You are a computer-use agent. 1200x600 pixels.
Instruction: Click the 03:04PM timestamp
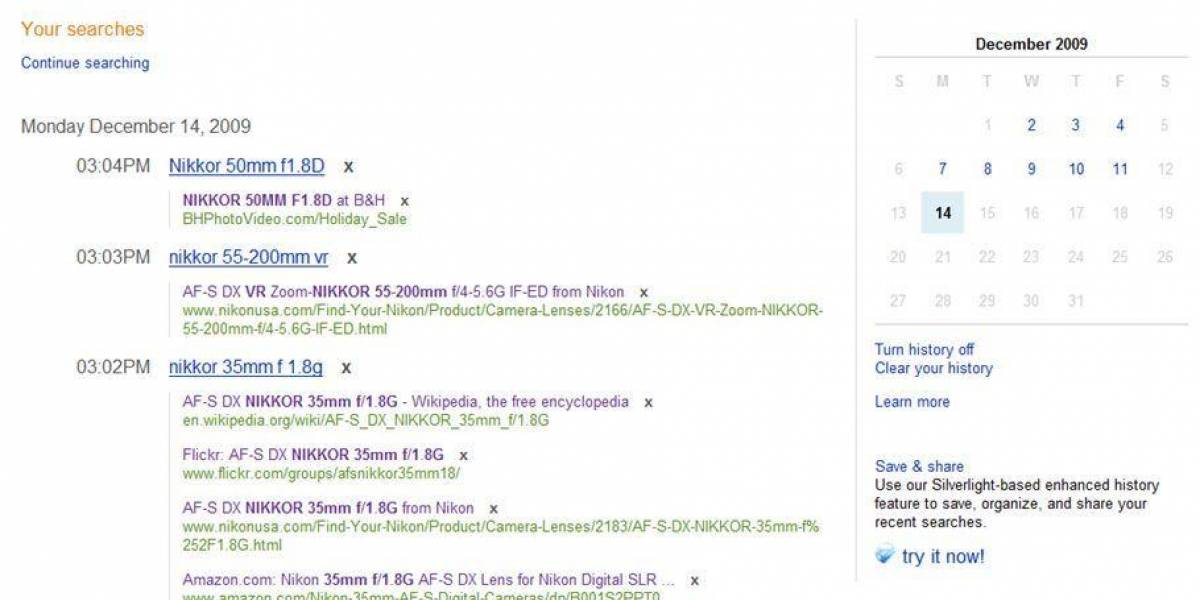pos(113,166)
